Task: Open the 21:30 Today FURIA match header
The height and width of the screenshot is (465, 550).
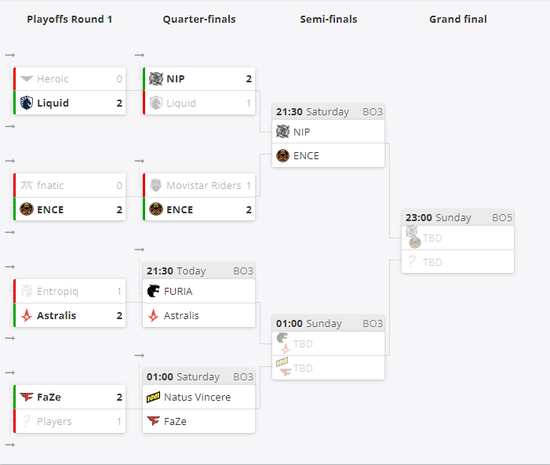Action: tap(199, 271)
